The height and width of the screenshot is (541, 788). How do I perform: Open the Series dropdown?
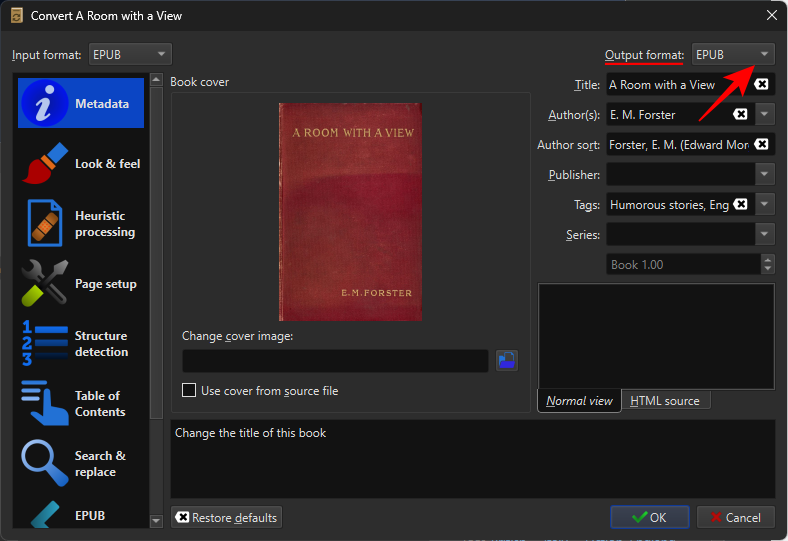click(x=765, y=235)
